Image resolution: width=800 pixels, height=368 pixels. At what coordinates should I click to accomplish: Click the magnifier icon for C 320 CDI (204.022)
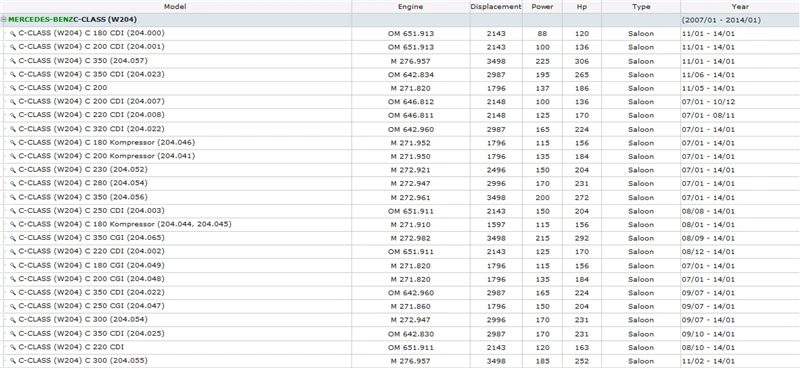[13, 129]
